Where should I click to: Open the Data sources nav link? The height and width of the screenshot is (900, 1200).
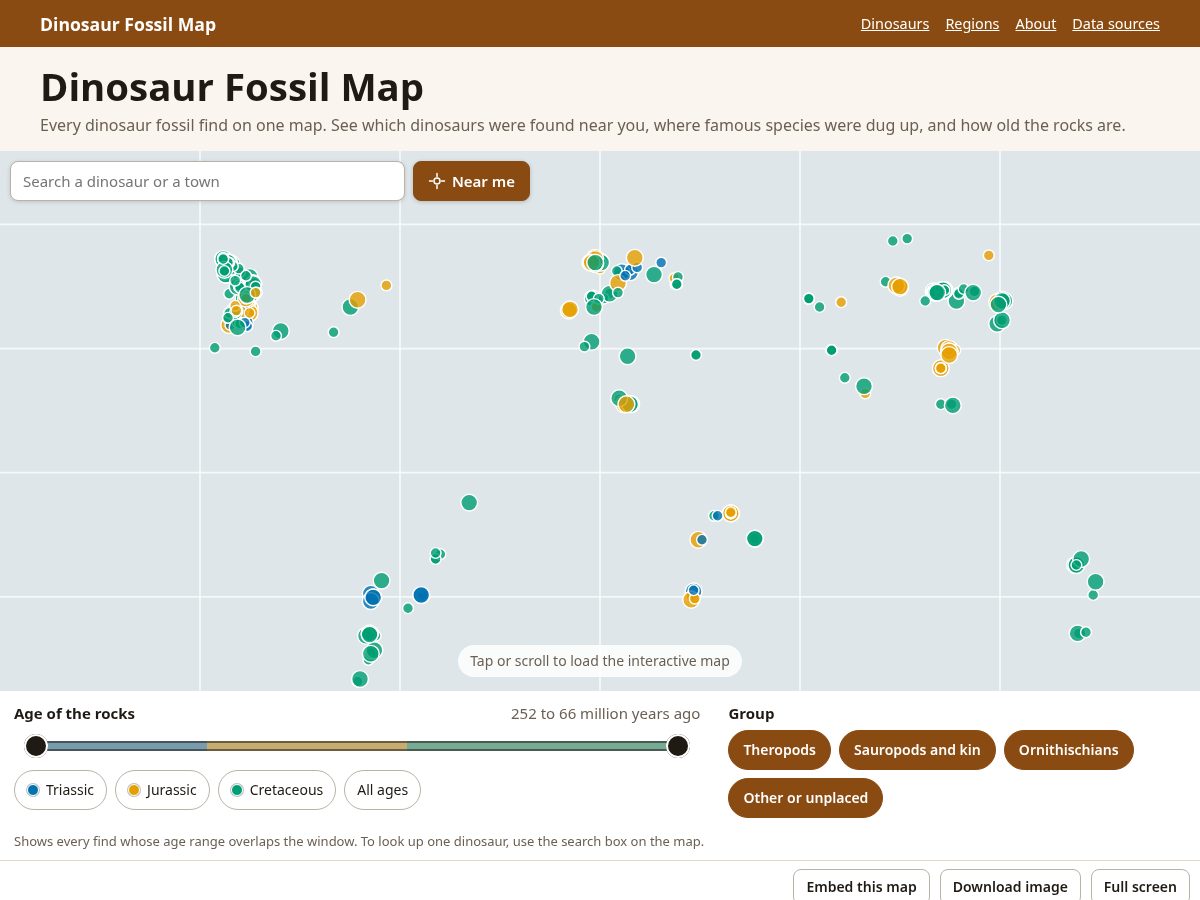pos(1116,24)
